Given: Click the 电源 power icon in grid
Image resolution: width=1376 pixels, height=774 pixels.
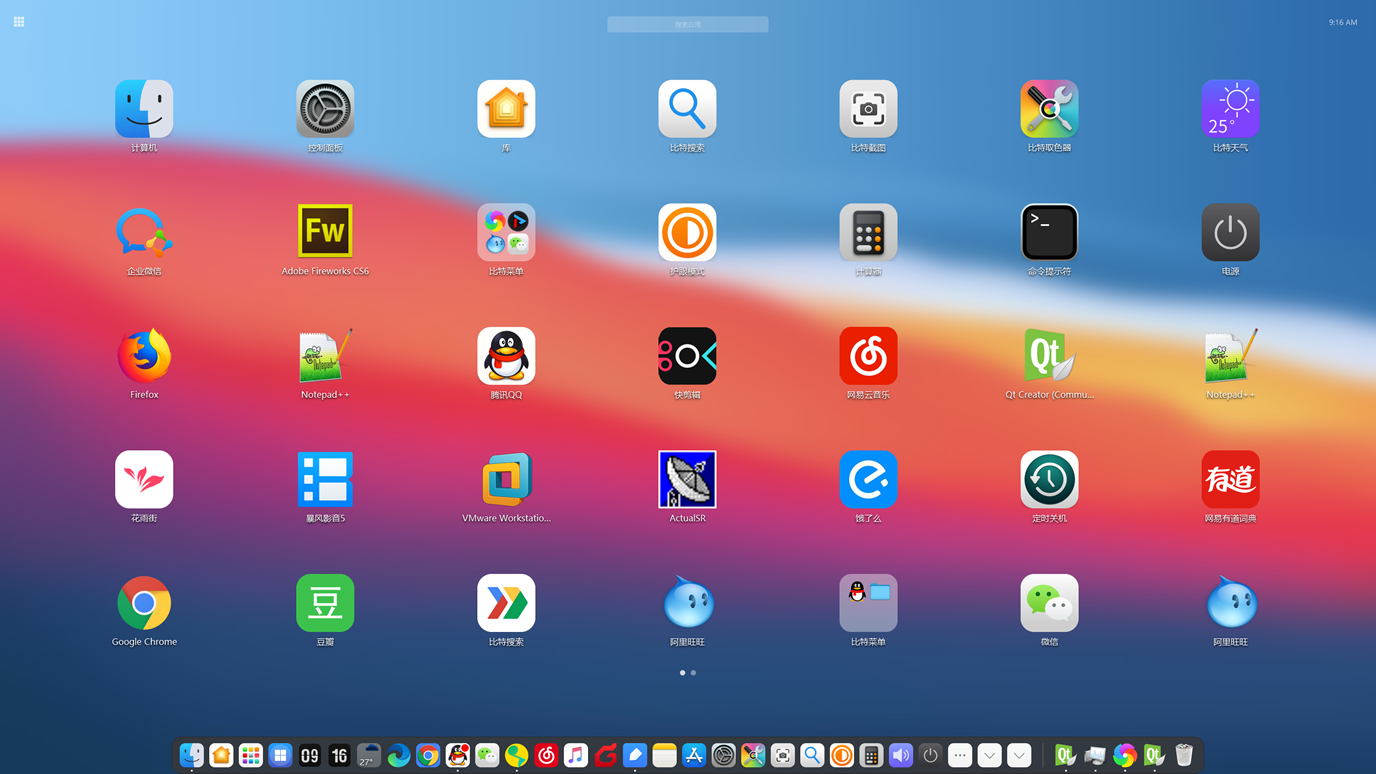Looking at the screenshot, I should coord(1230,233).
